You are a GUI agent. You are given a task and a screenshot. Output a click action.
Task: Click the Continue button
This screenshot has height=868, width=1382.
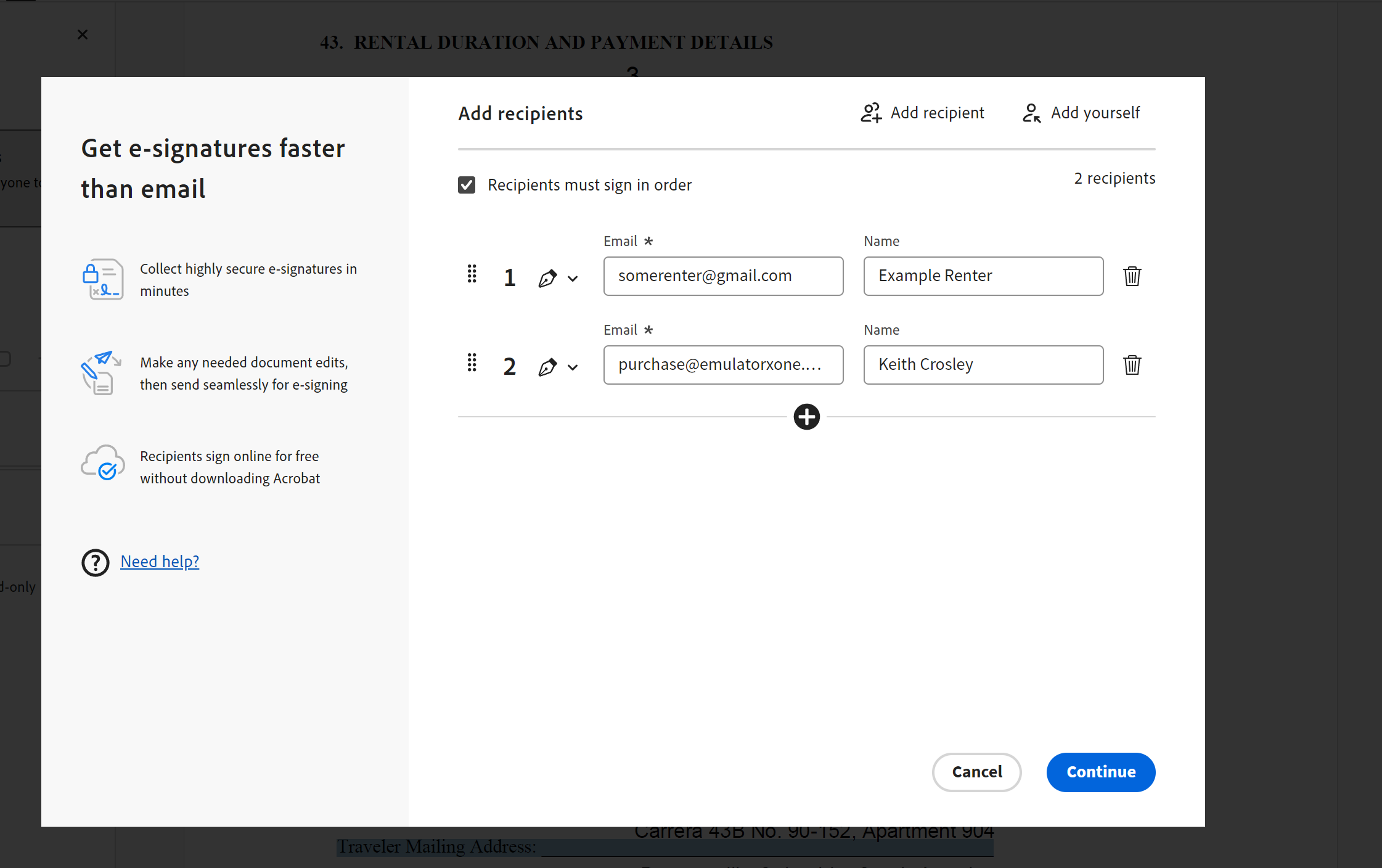point(1101,772)
